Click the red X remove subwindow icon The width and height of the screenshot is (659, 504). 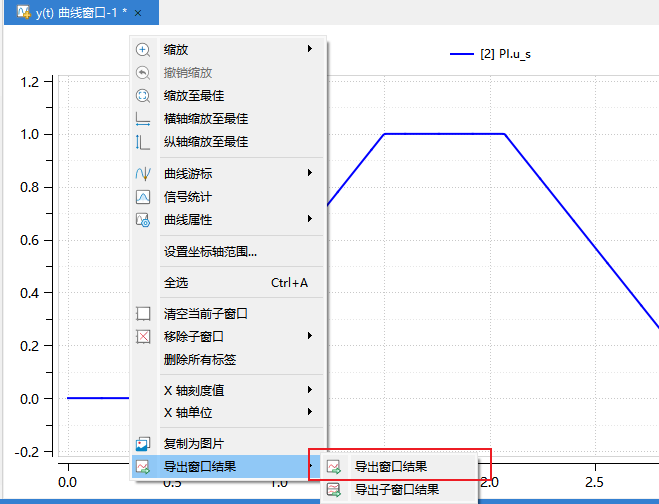coord(143,336)
